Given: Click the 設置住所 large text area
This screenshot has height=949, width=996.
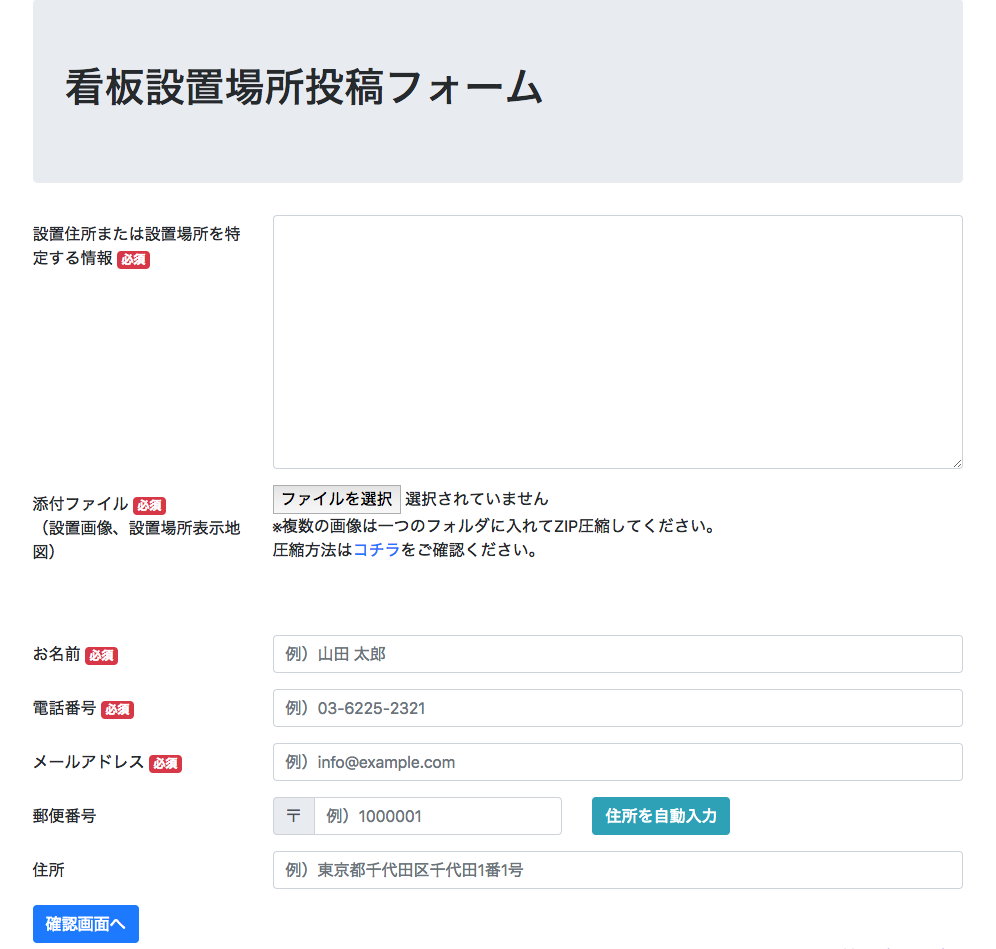Looking at the screenshot, I should click(617, 342).
